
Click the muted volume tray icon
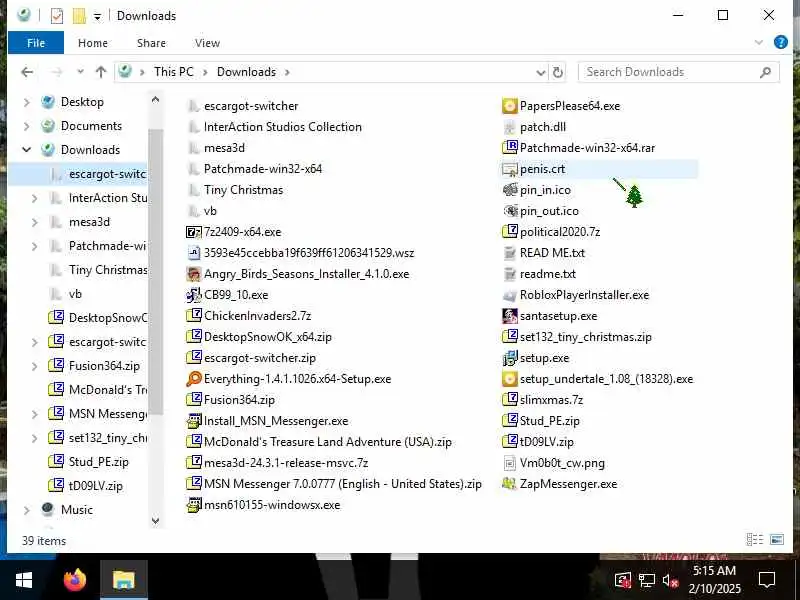(x=669, y=580)
